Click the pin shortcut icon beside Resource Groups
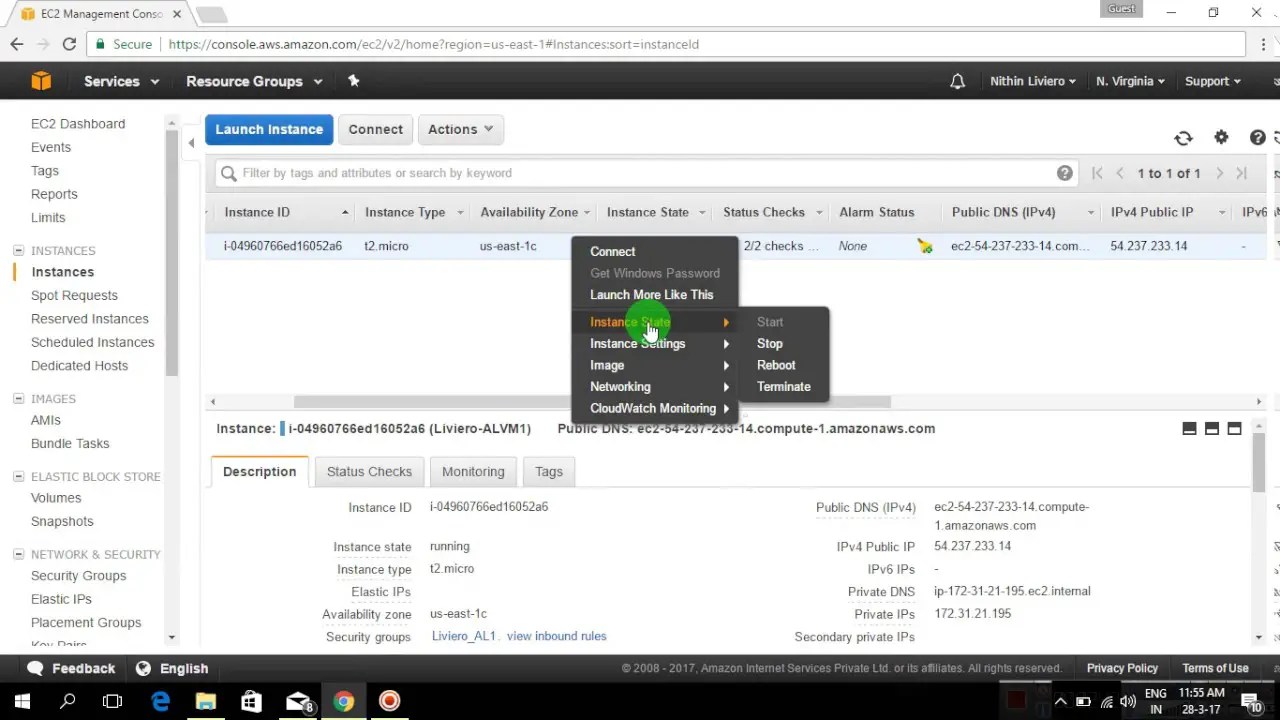Viewport: 1280px width, 720px height. pos(353,81)
